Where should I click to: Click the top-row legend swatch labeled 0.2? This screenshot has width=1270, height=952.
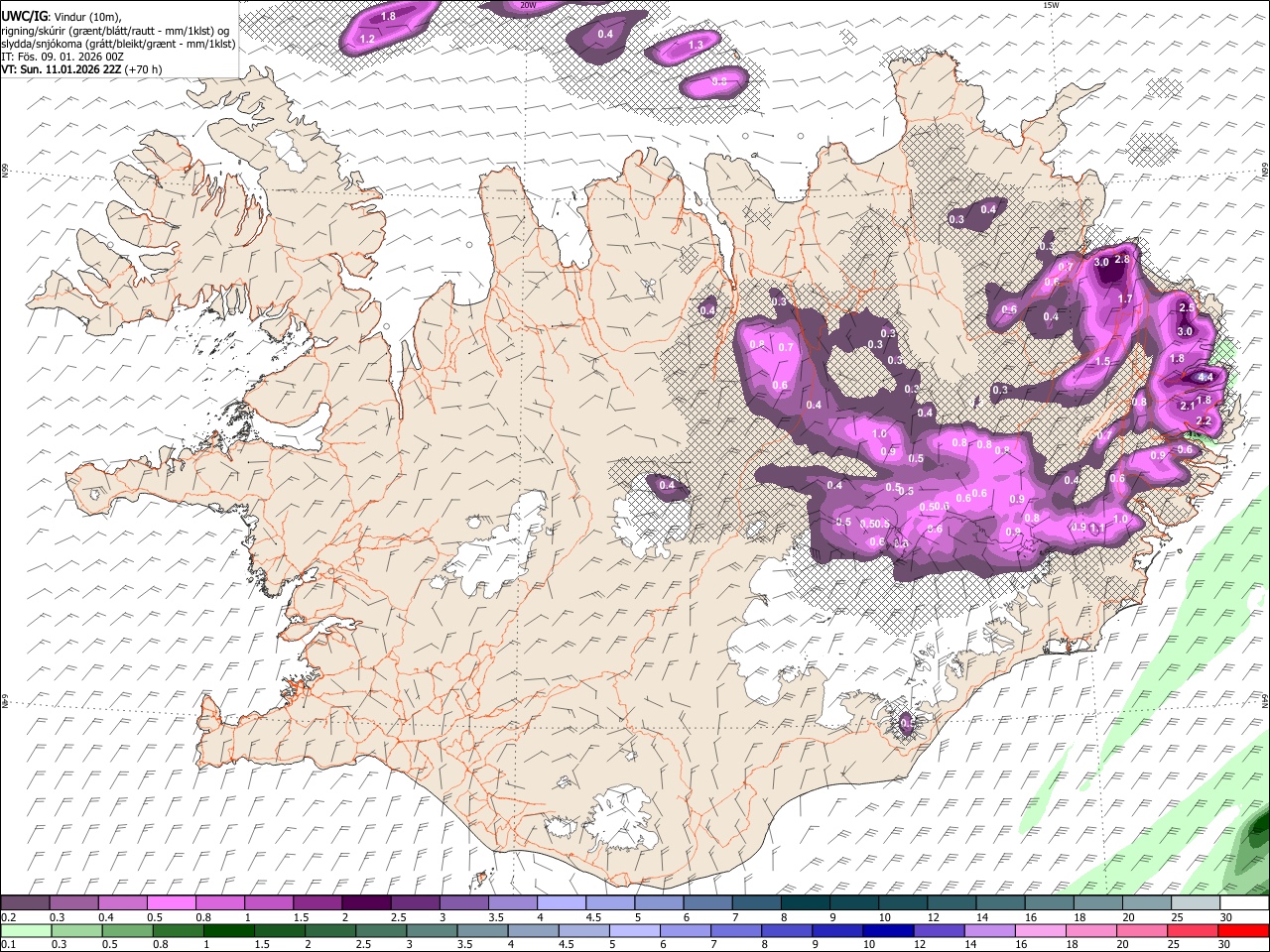25,903
